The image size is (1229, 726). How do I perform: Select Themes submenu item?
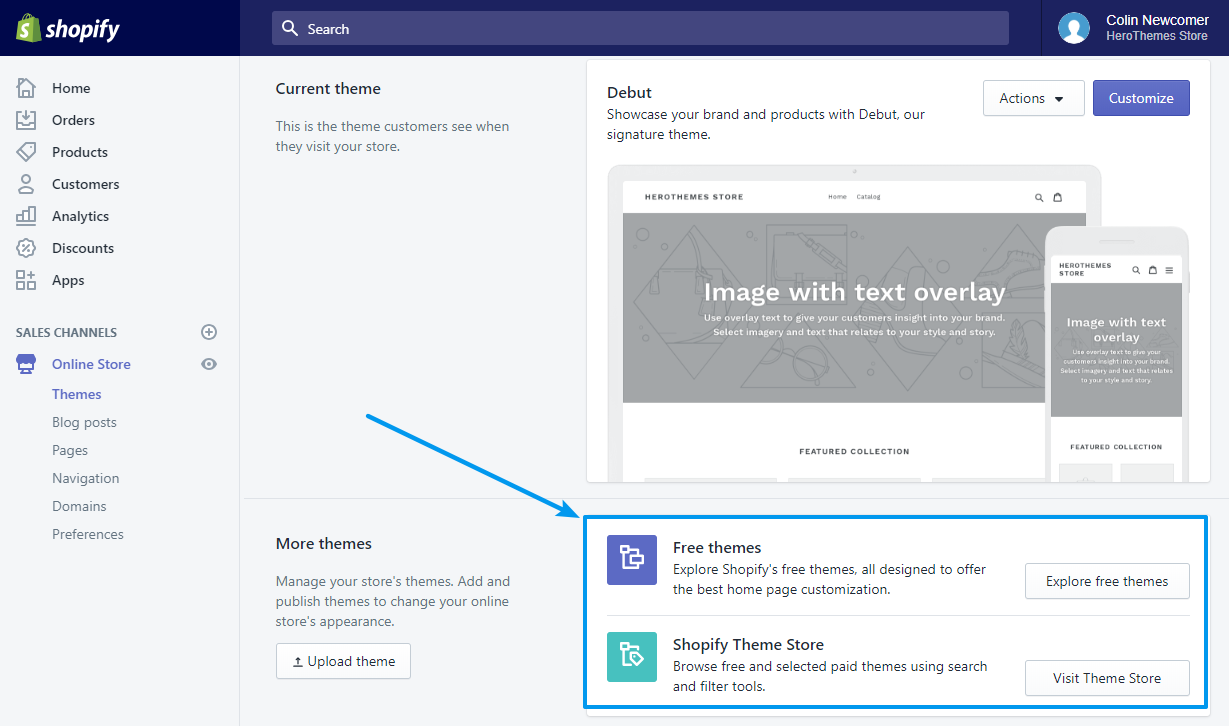pos(77,394)
